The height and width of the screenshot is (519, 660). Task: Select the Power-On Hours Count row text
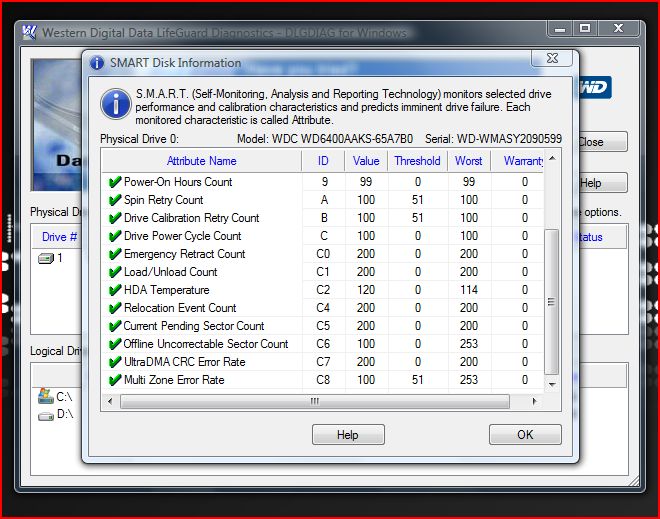coord(178,182)
